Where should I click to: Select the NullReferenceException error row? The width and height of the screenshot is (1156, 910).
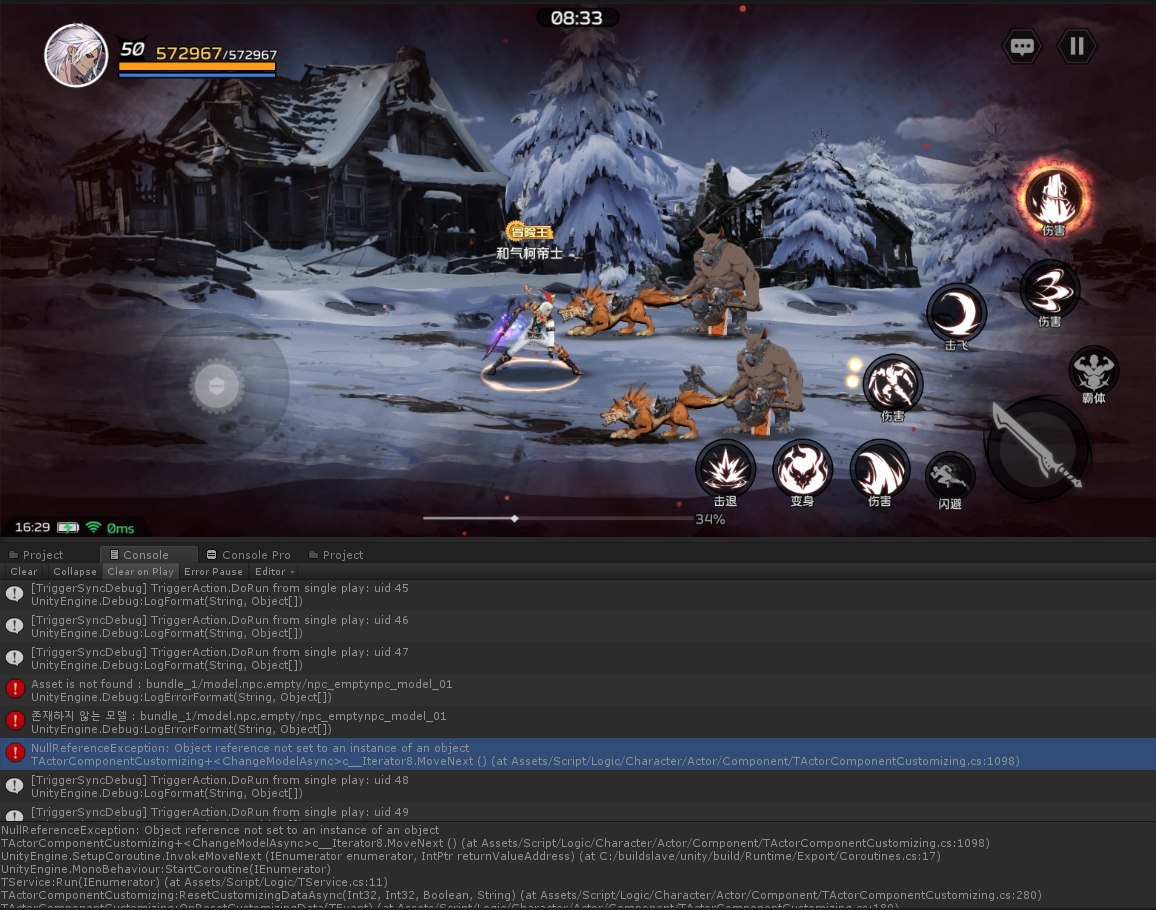click(578, 754)
